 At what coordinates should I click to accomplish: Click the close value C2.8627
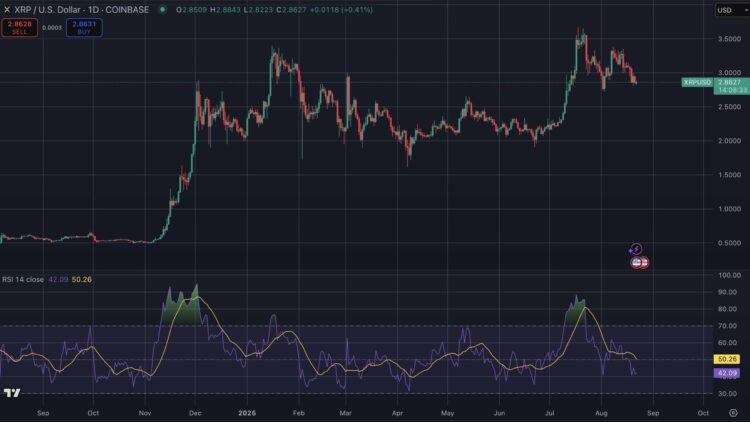coord(291,10)
